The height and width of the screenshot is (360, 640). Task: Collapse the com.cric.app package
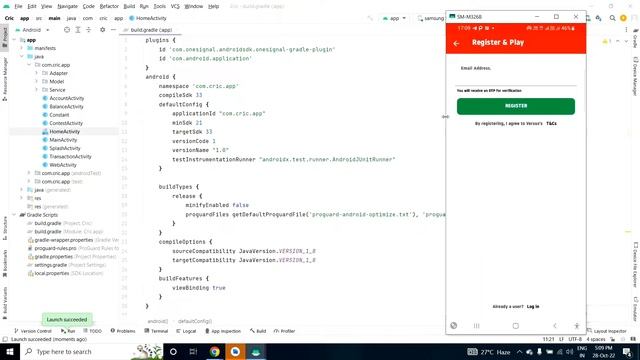click(29, 65)
